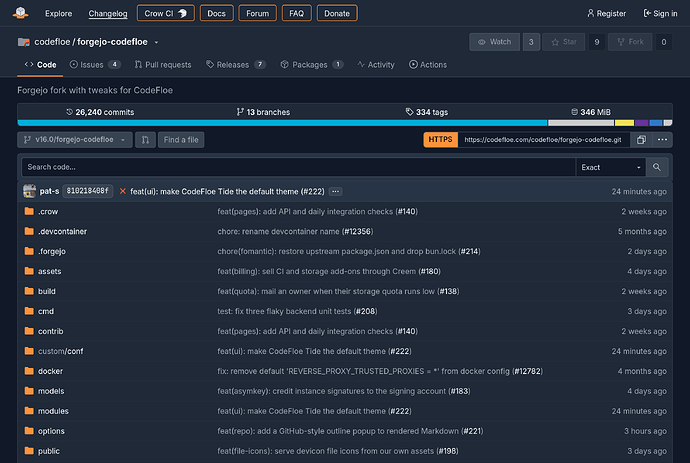Star the forgejo-codefloe repository
The width and height of the screenshot is (690, 463).
click(564, 42)
